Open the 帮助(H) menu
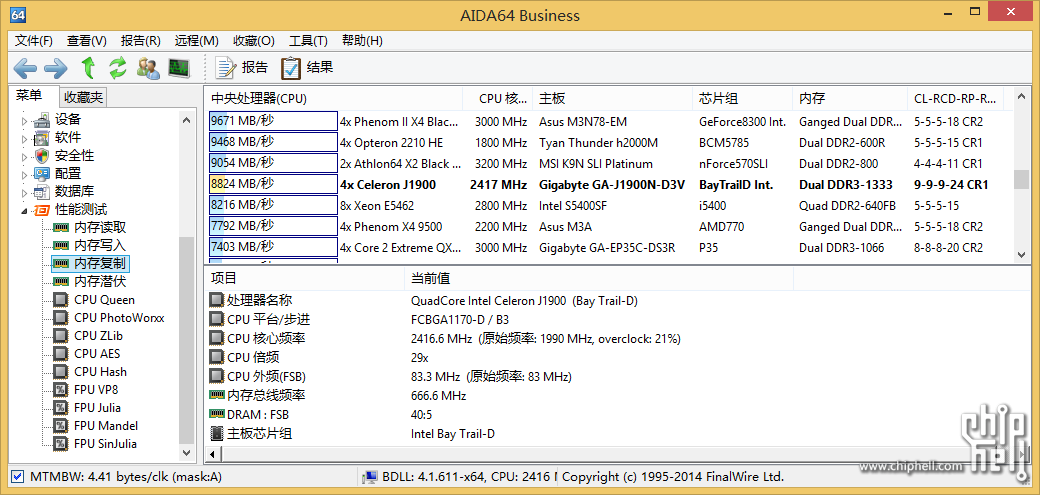1040x495 pixels. [x=362, y=40]
